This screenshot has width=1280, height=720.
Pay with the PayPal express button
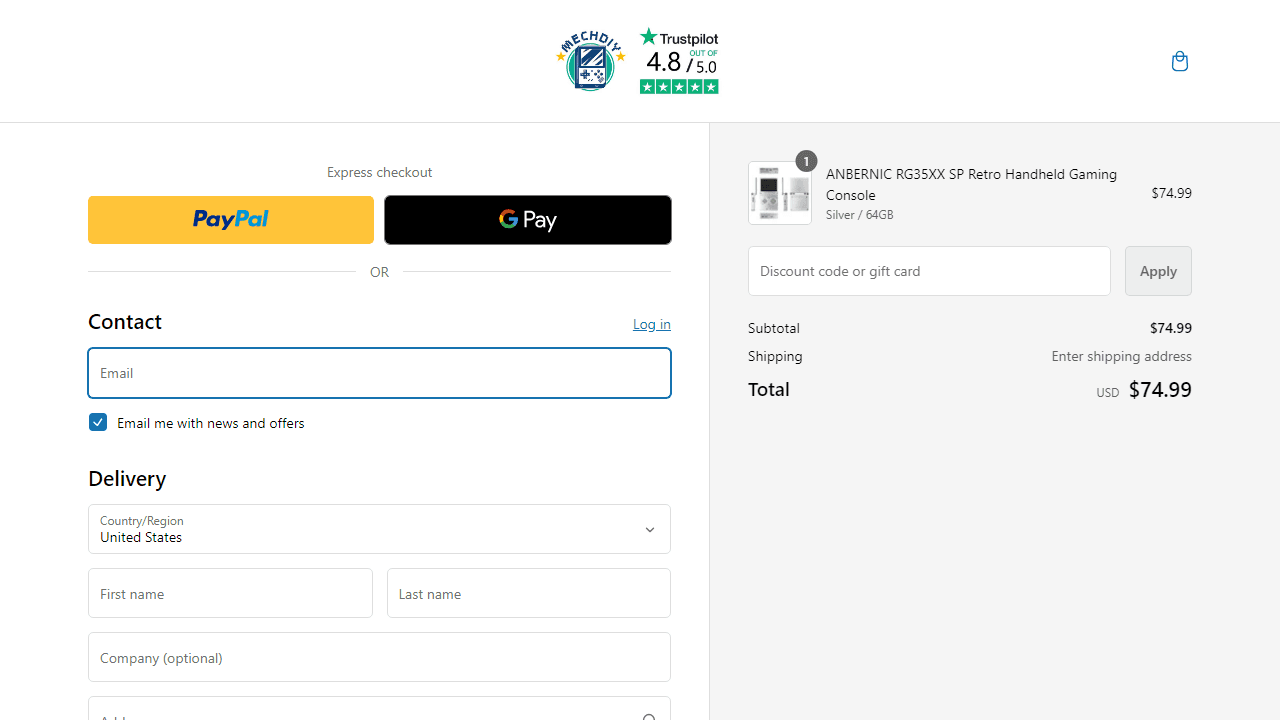pos(231,220)
